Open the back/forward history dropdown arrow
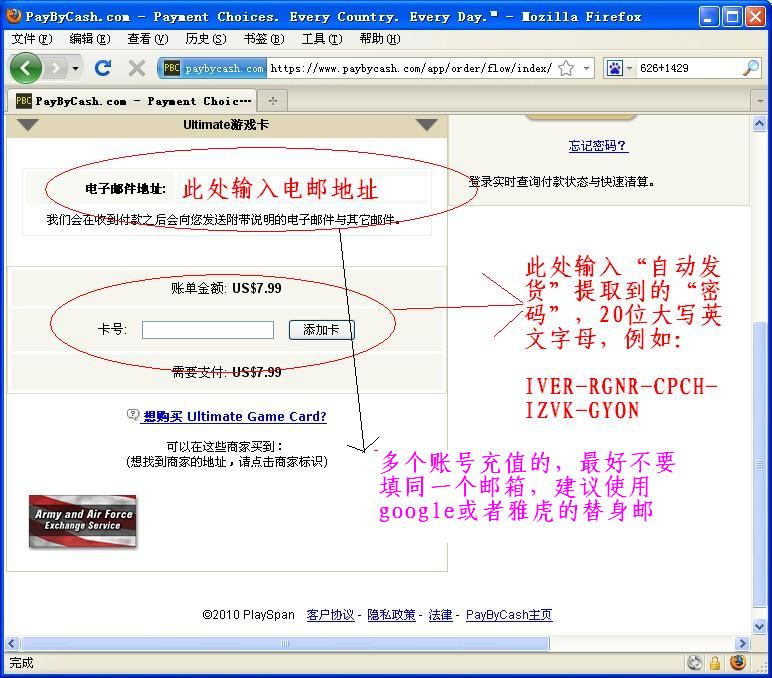The height and width of the screenshot is (678, 772). click(75, 68)
